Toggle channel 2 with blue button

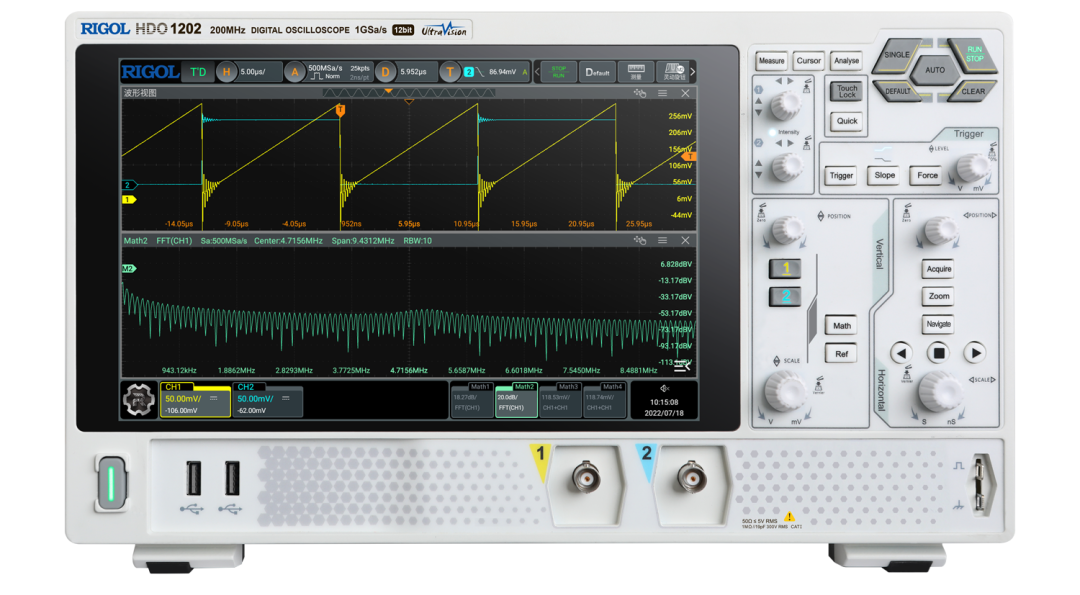pos(785,297)
